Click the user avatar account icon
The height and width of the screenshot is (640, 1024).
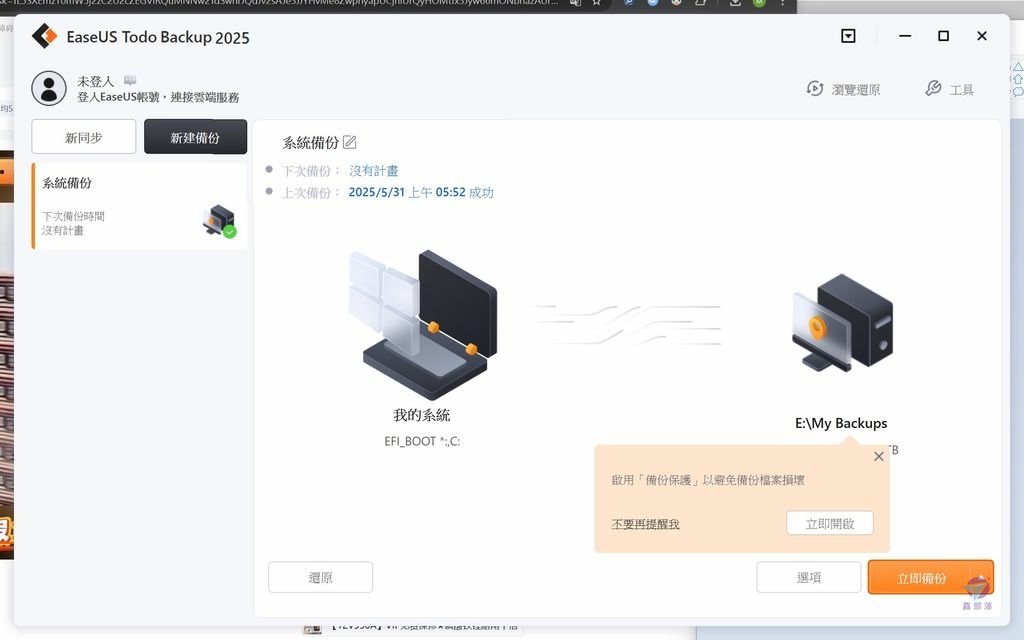pos(48,88)
